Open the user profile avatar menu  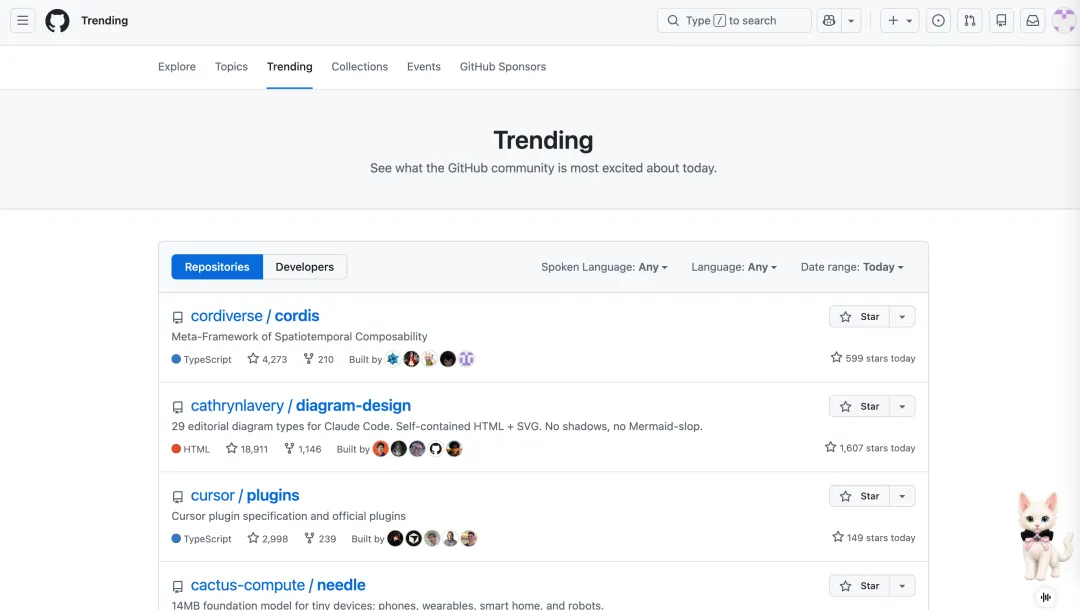pos(1065,21)
